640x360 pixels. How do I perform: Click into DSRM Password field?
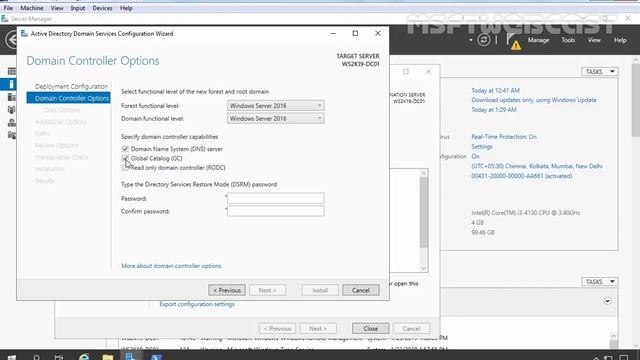click(x=276, y=198)
